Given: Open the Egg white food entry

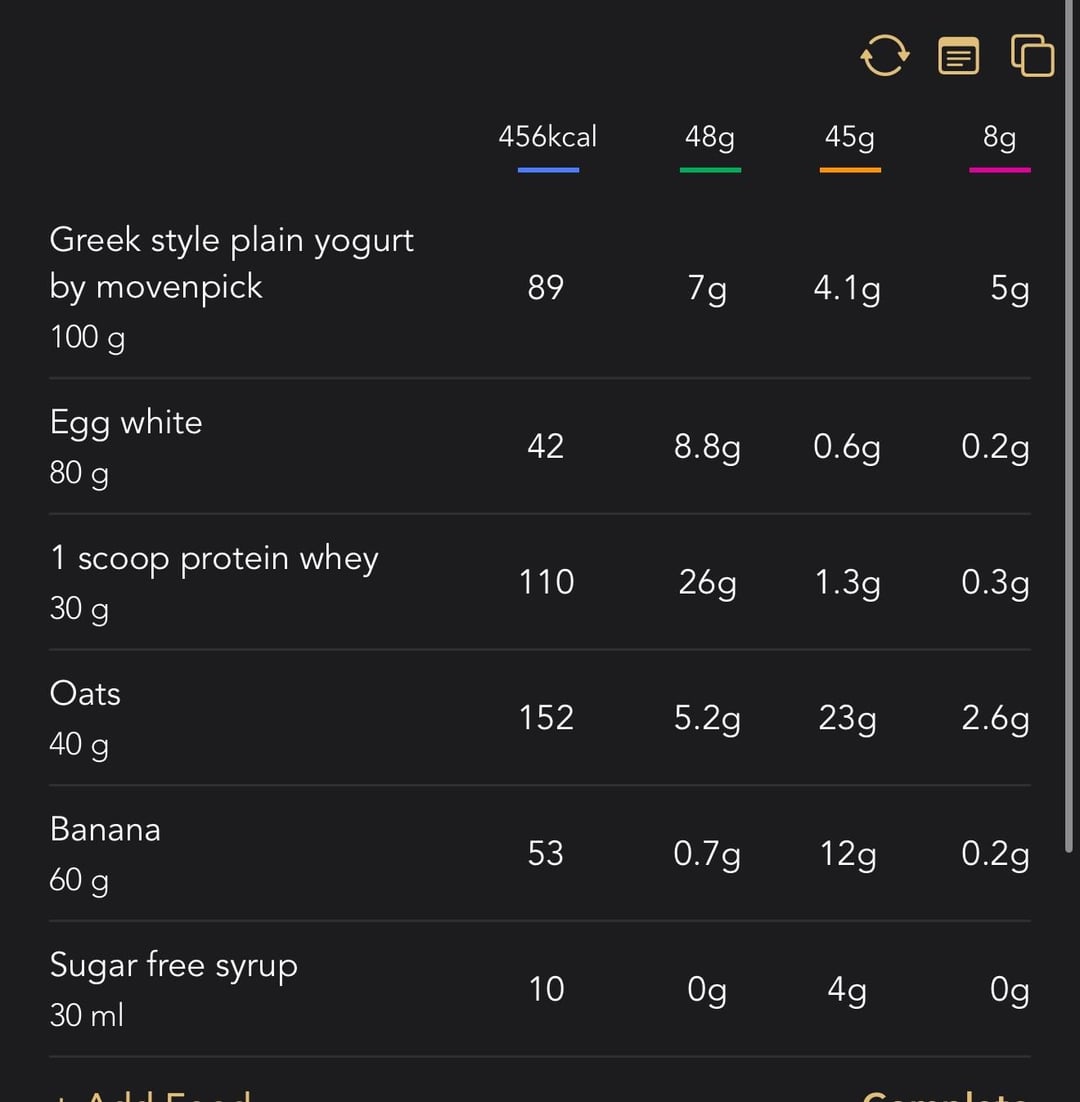Looking at the screenshot, I should click(x=540, y=446).
